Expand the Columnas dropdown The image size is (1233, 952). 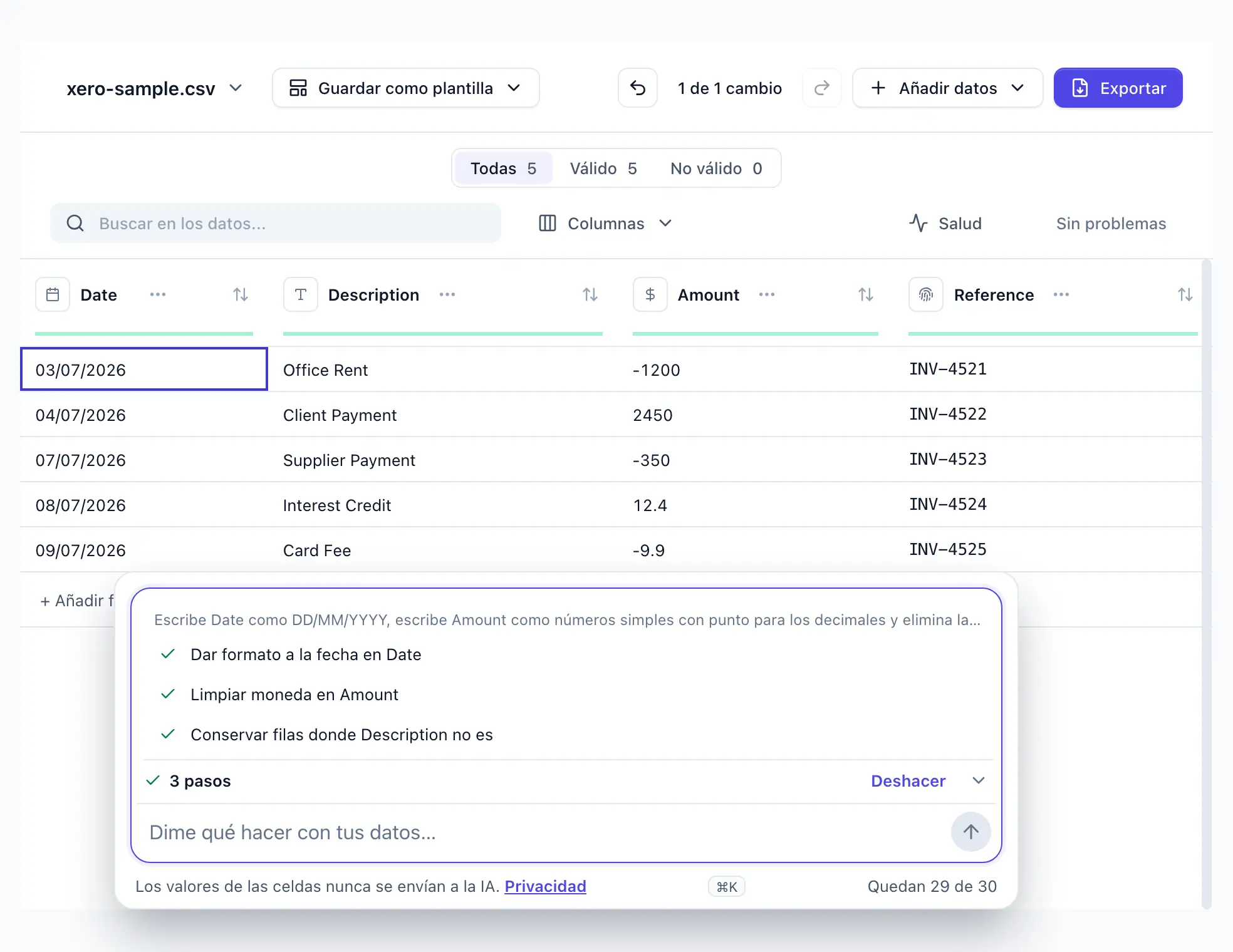point(605,223)
